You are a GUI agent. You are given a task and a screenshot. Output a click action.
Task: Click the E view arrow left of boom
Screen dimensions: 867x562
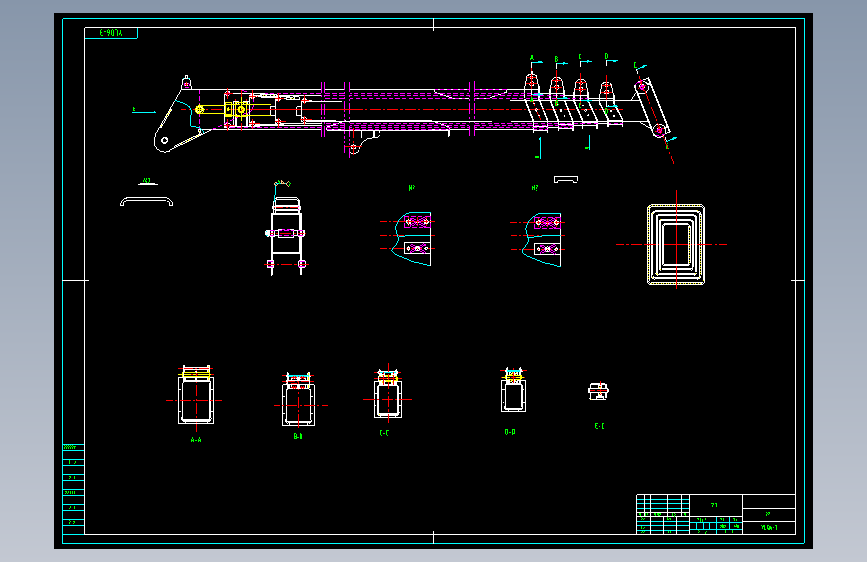coord(144,111)
